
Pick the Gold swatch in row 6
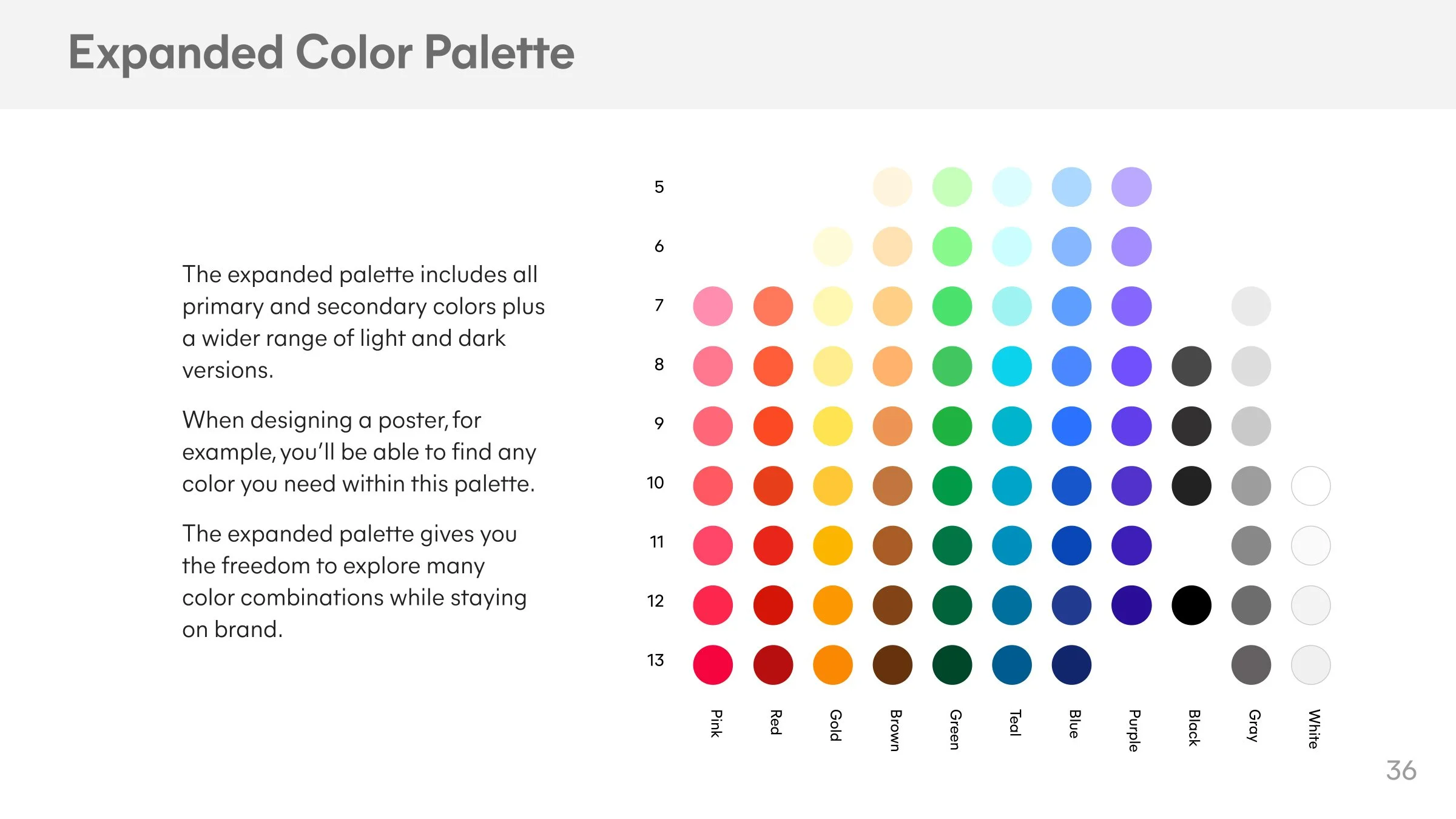click(832, 247)
